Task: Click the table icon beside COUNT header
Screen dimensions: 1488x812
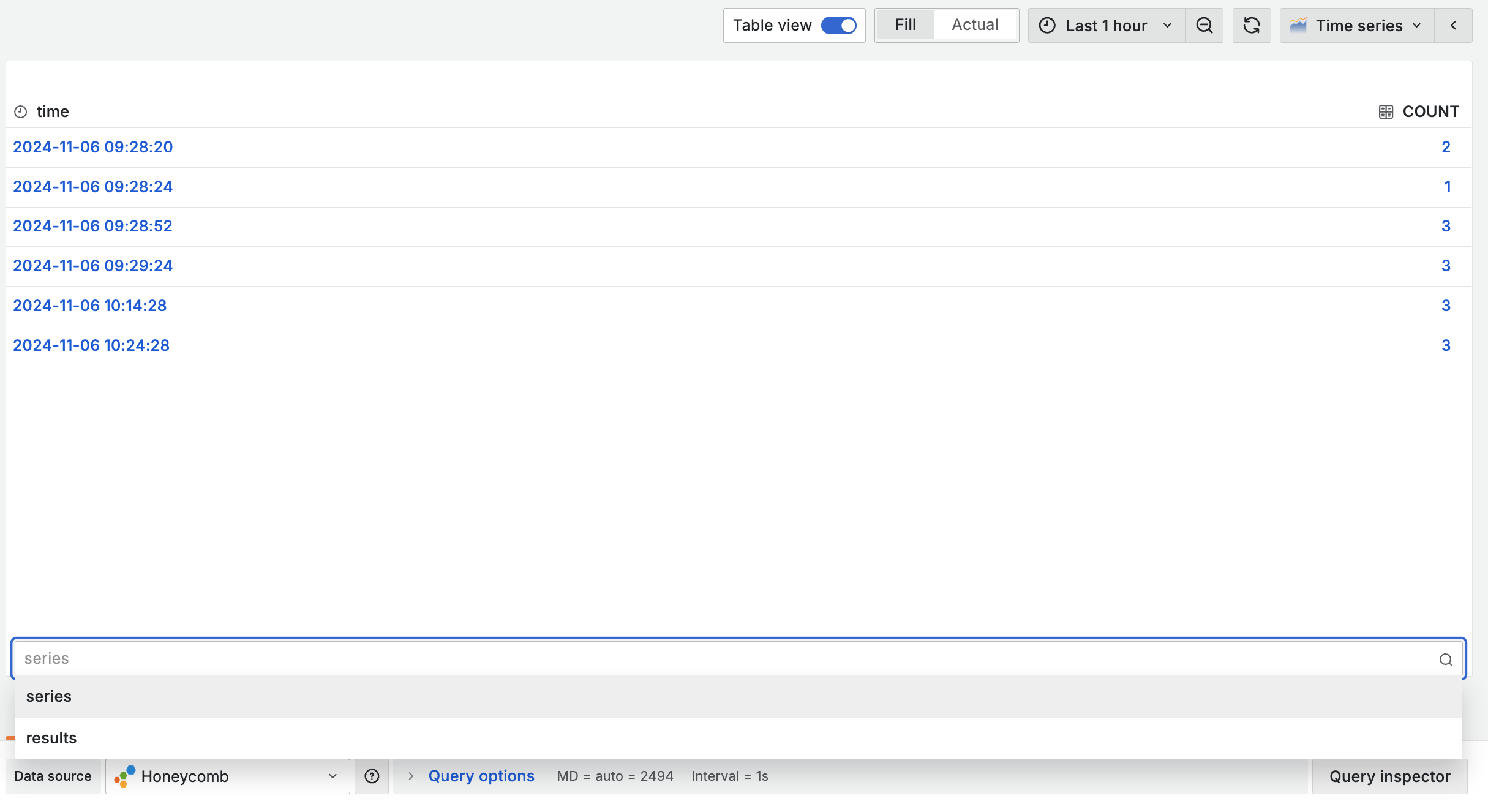Action: click(x=1386, y=112)
